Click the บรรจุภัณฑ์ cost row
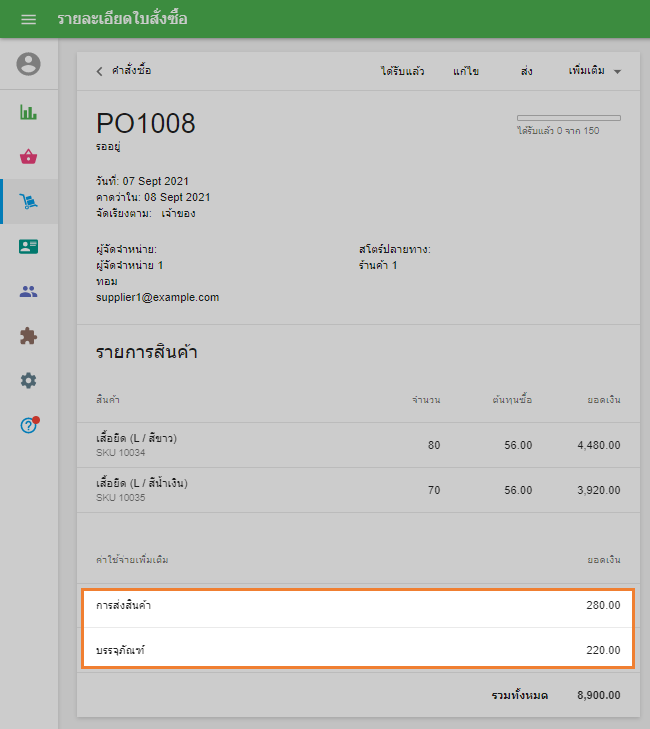Image resolution: width=650 pixels, height=729 pixels. pos(358,650)
